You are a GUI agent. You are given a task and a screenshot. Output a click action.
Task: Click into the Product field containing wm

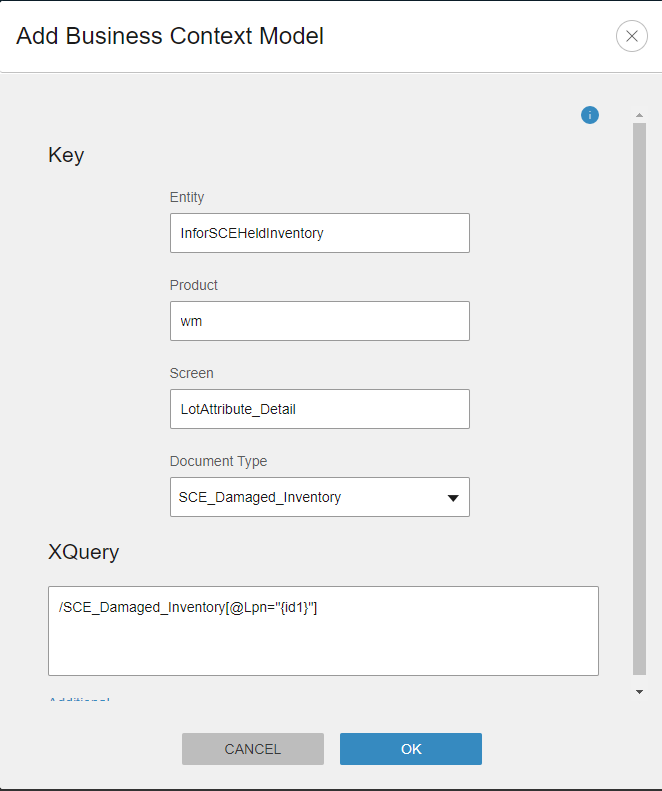pos(319,321)
